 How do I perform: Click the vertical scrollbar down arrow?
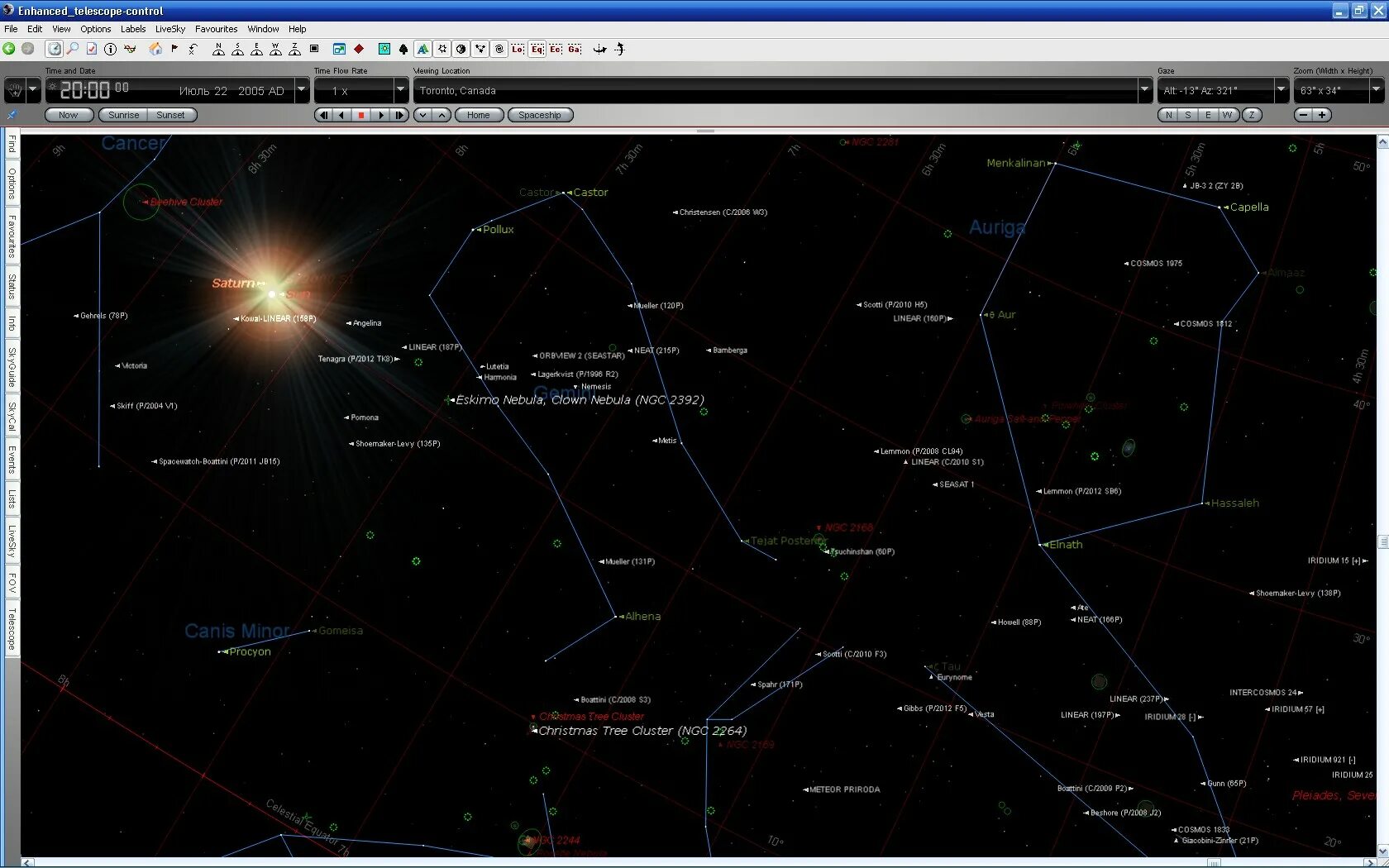click(1382, 851)
